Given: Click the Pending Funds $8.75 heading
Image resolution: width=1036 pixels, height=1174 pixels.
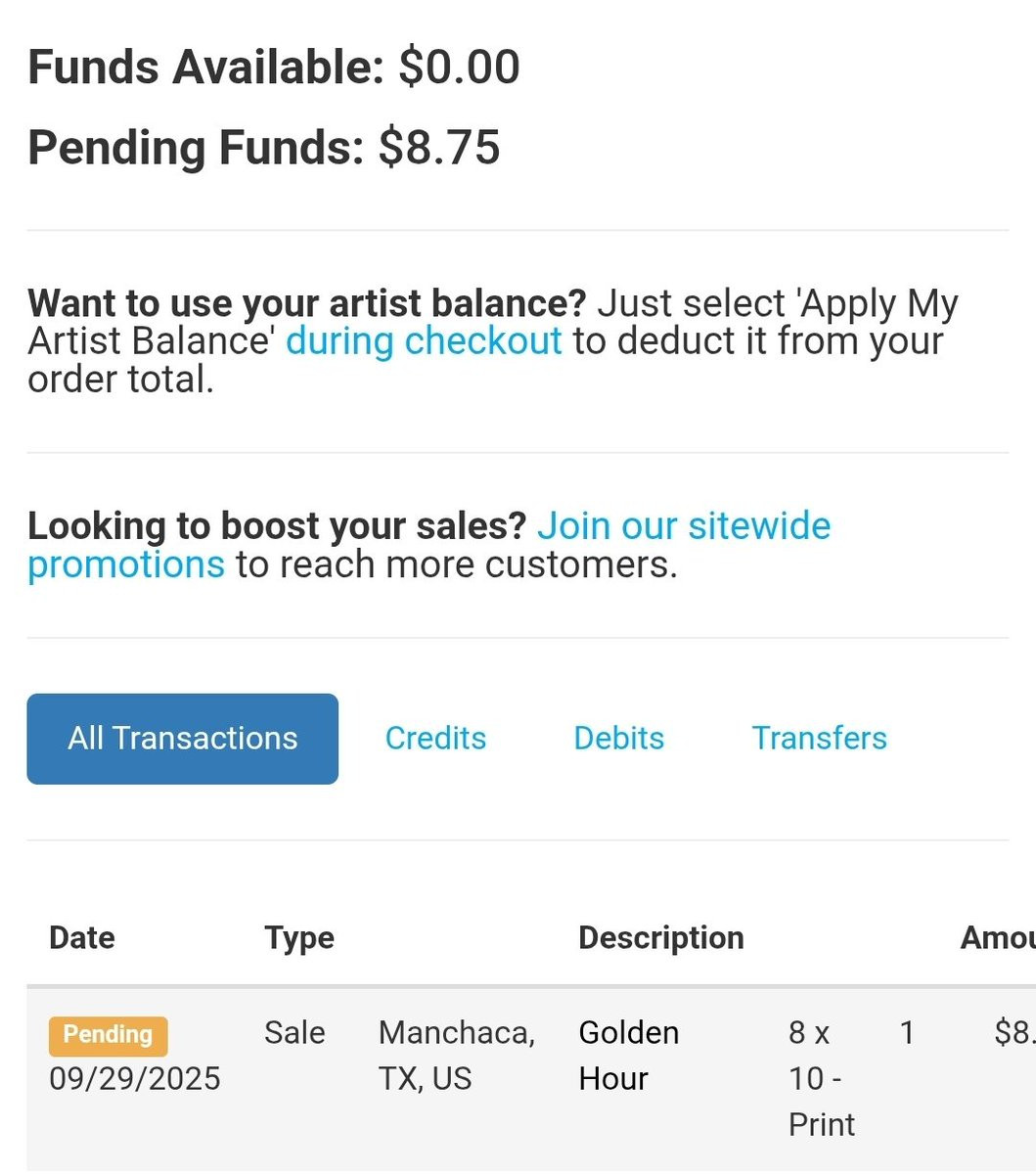Looking at the screenshot, I should coord(264,148).
